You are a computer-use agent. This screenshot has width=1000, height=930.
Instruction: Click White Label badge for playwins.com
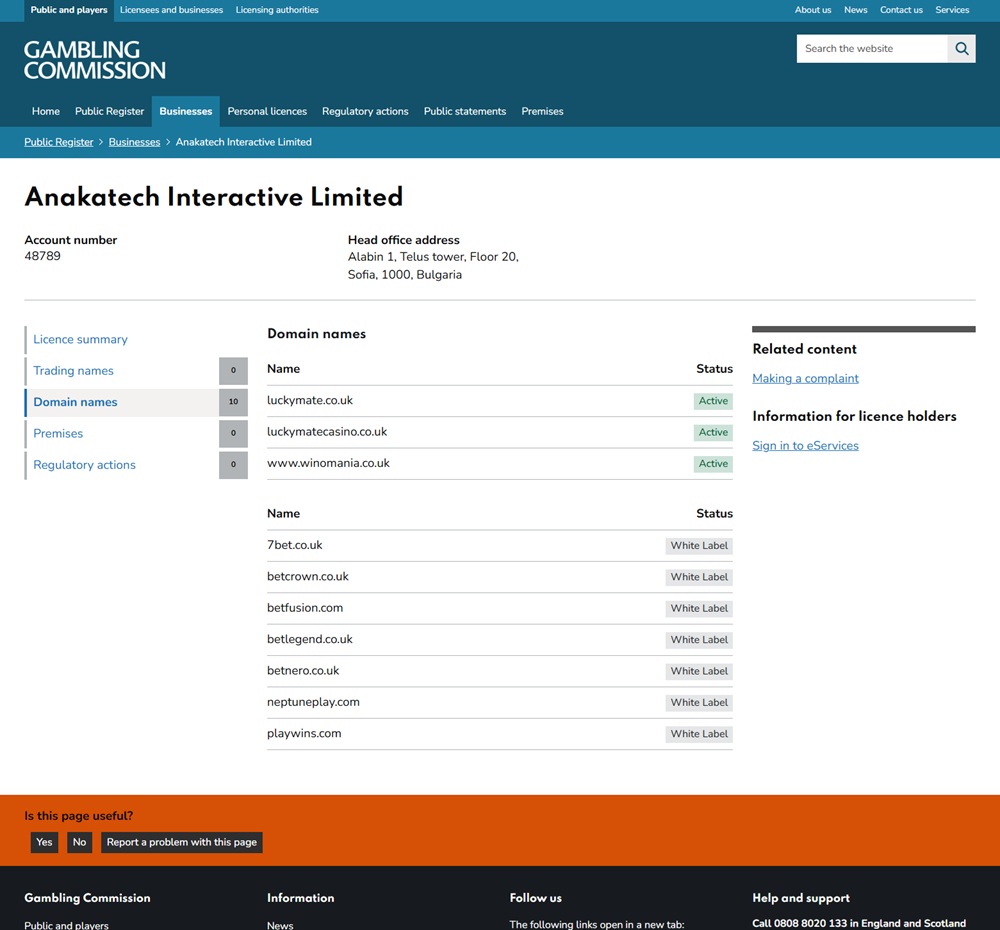click(699, 734)
